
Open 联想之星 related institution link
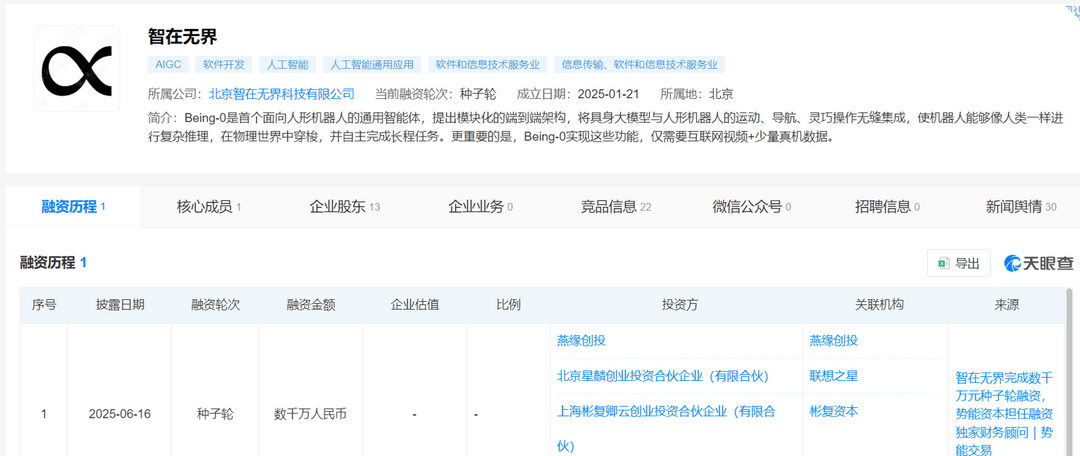(833, 376)
